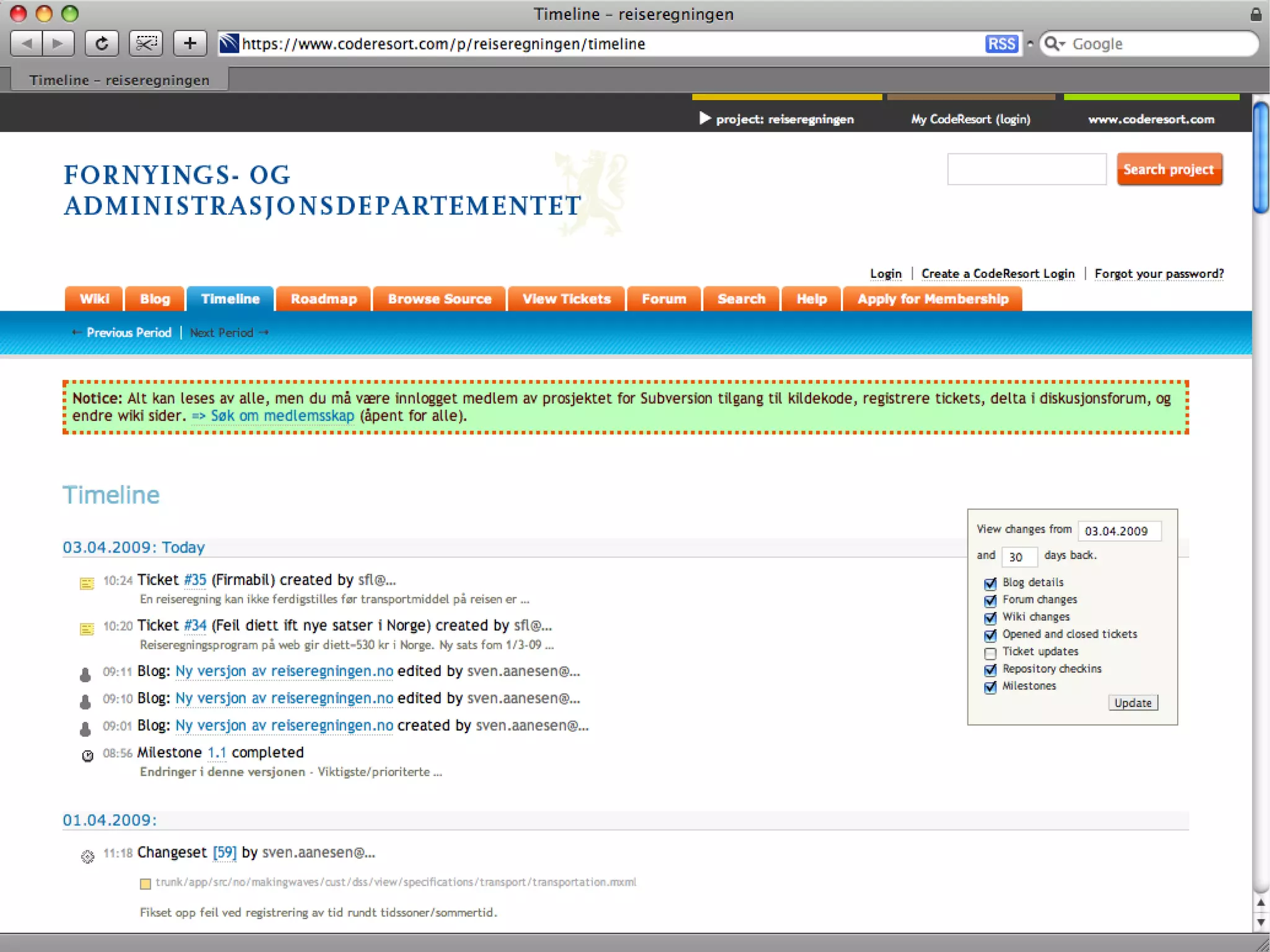
Task: Click the vertical scrollbar thumb
Action: click(x=1260, y=158)
